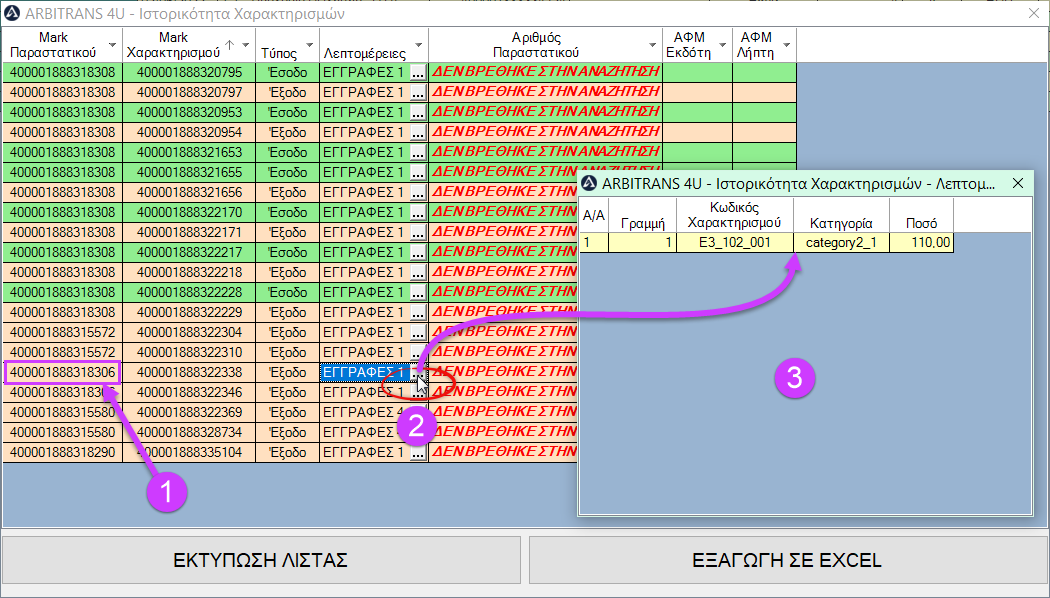Open details button for row 400001888322229
1050x598 pixels.
(418, 313)
